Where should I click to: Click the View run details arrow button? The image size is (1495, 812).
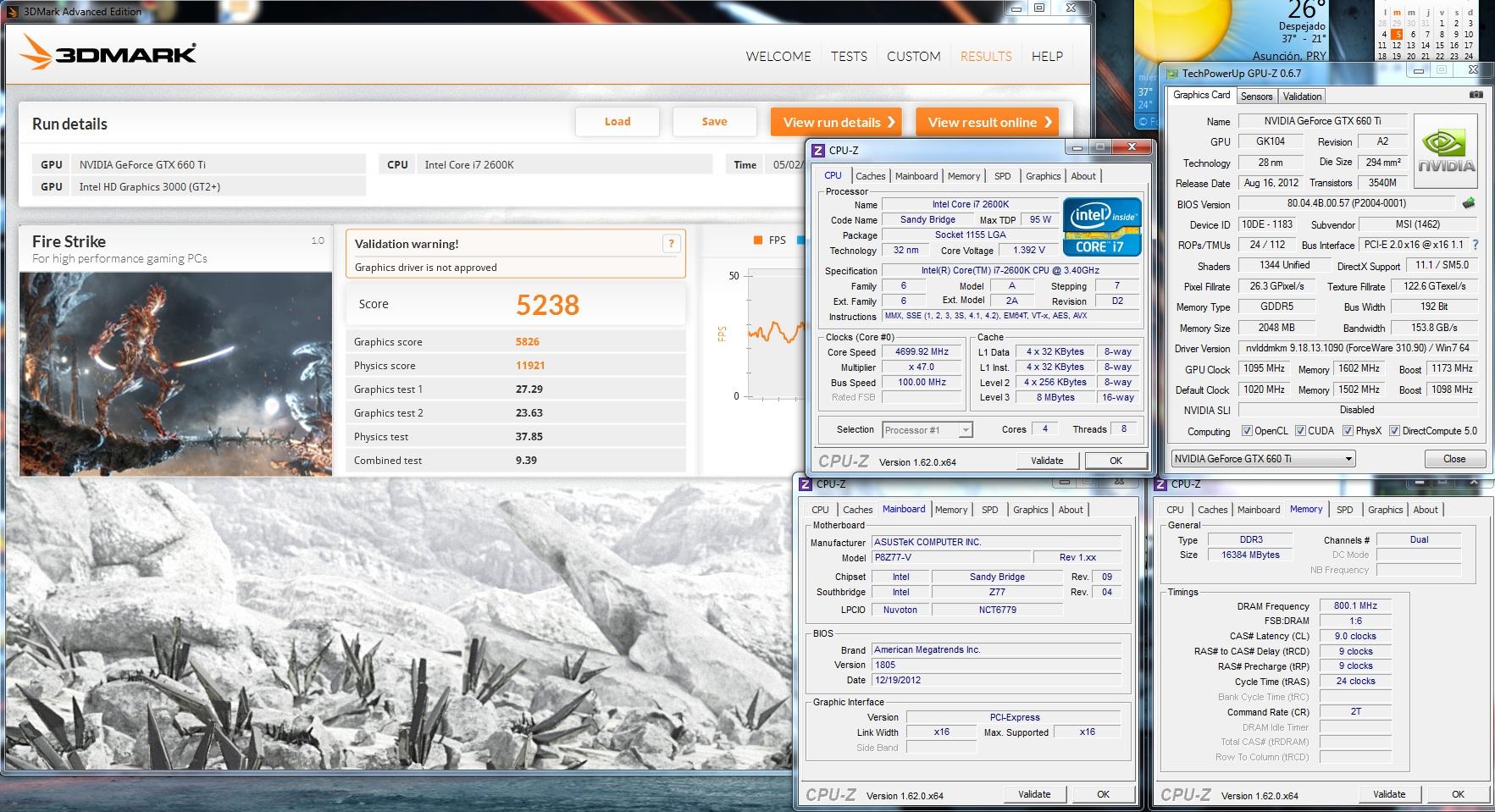(836, 122)
